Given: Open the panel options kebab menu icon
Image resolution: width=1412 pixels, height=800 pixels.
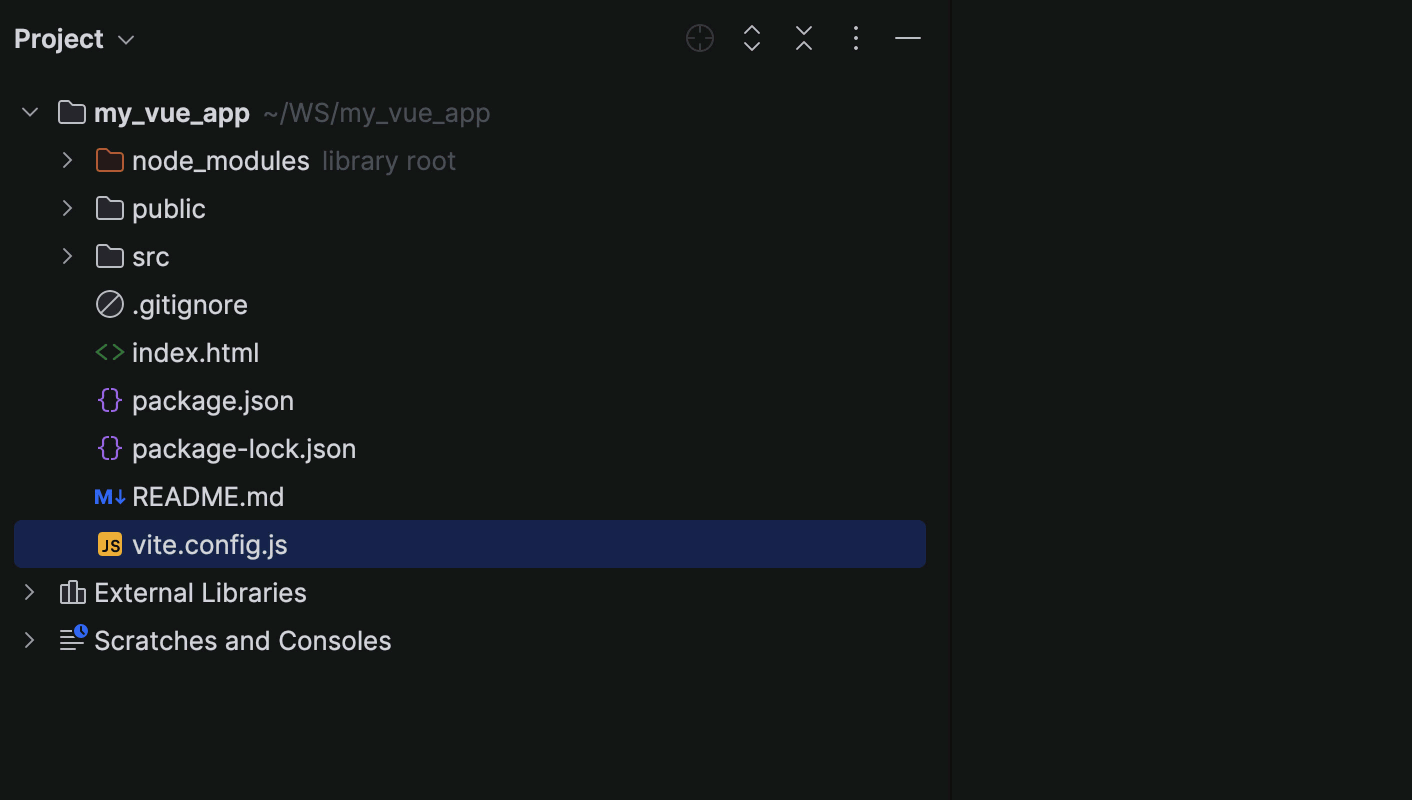Looking at the screenshot, I should coord(856,38).
